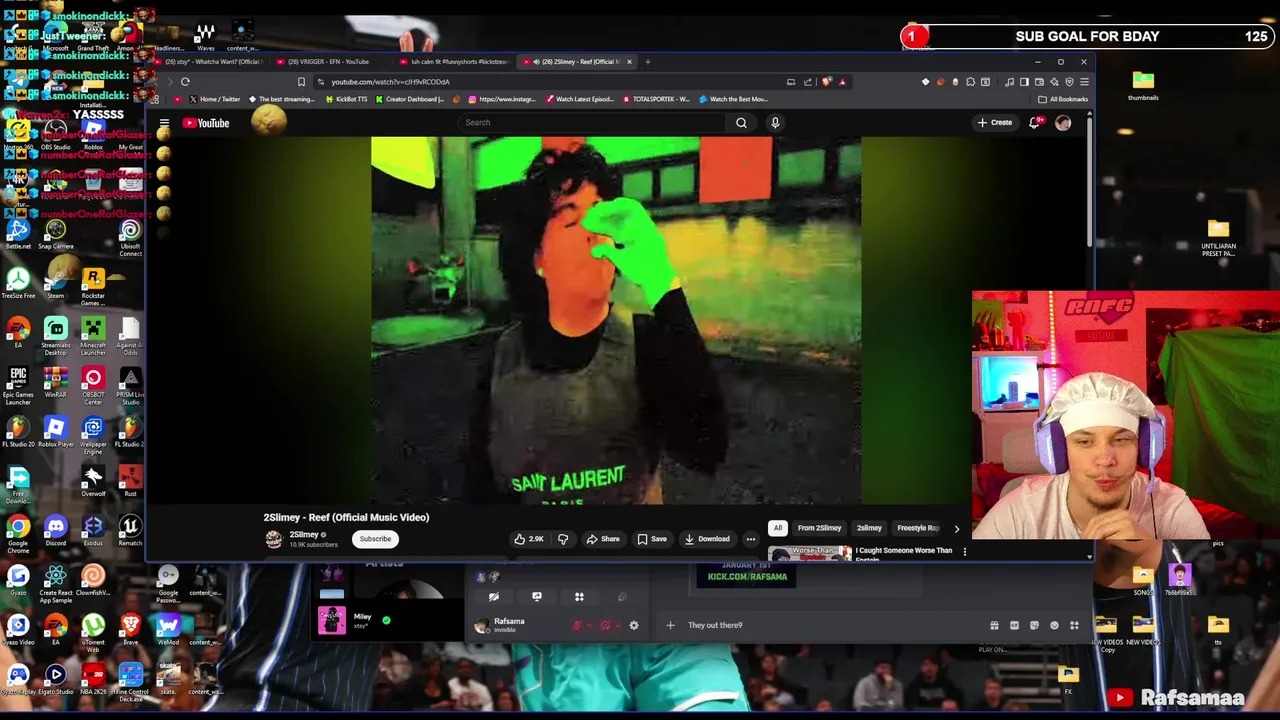The width and height of the screenshot is (1280, 720).
Task: Open 2Slimey channel avatar
Action: pyautogui.click(x=274, y=539)
